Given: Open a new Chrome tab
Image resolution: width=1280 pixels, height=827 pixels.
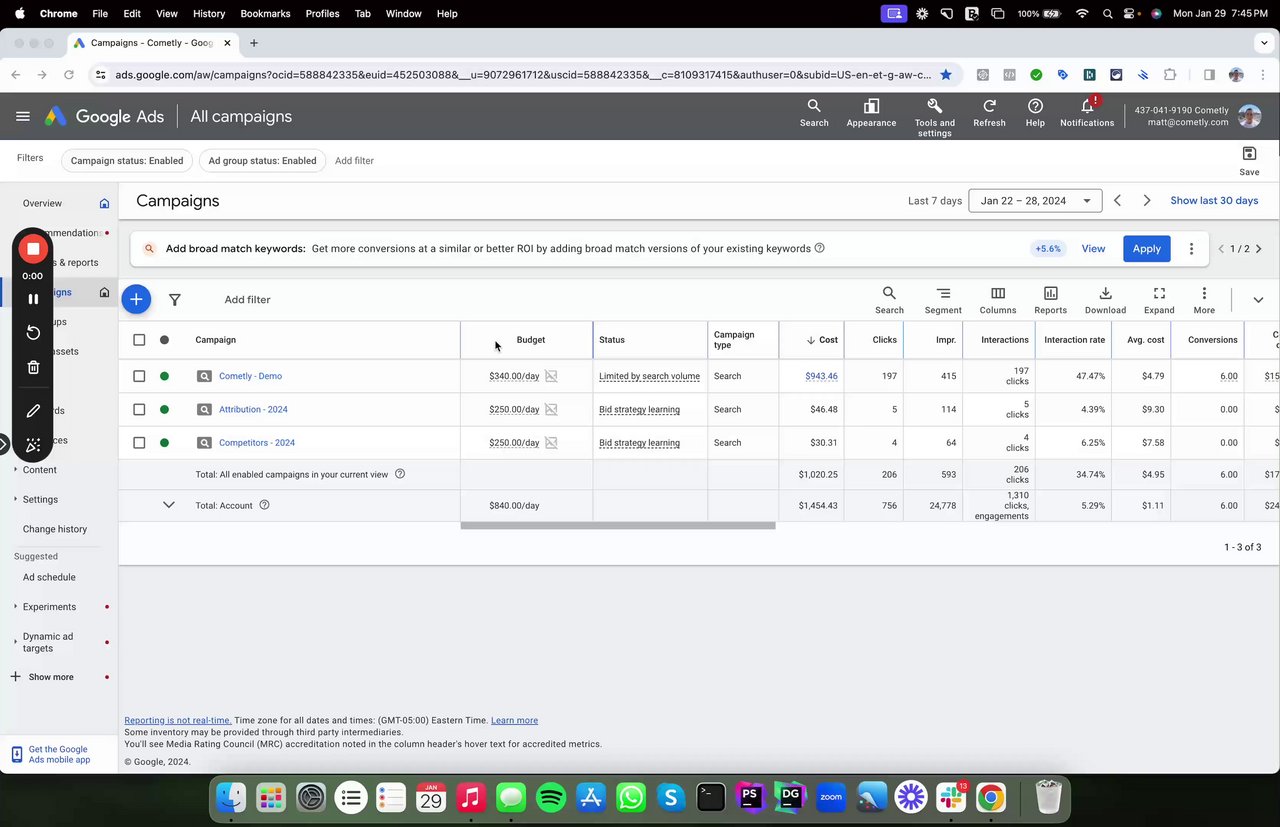Looking at the screenshot, I should [254, 43].
